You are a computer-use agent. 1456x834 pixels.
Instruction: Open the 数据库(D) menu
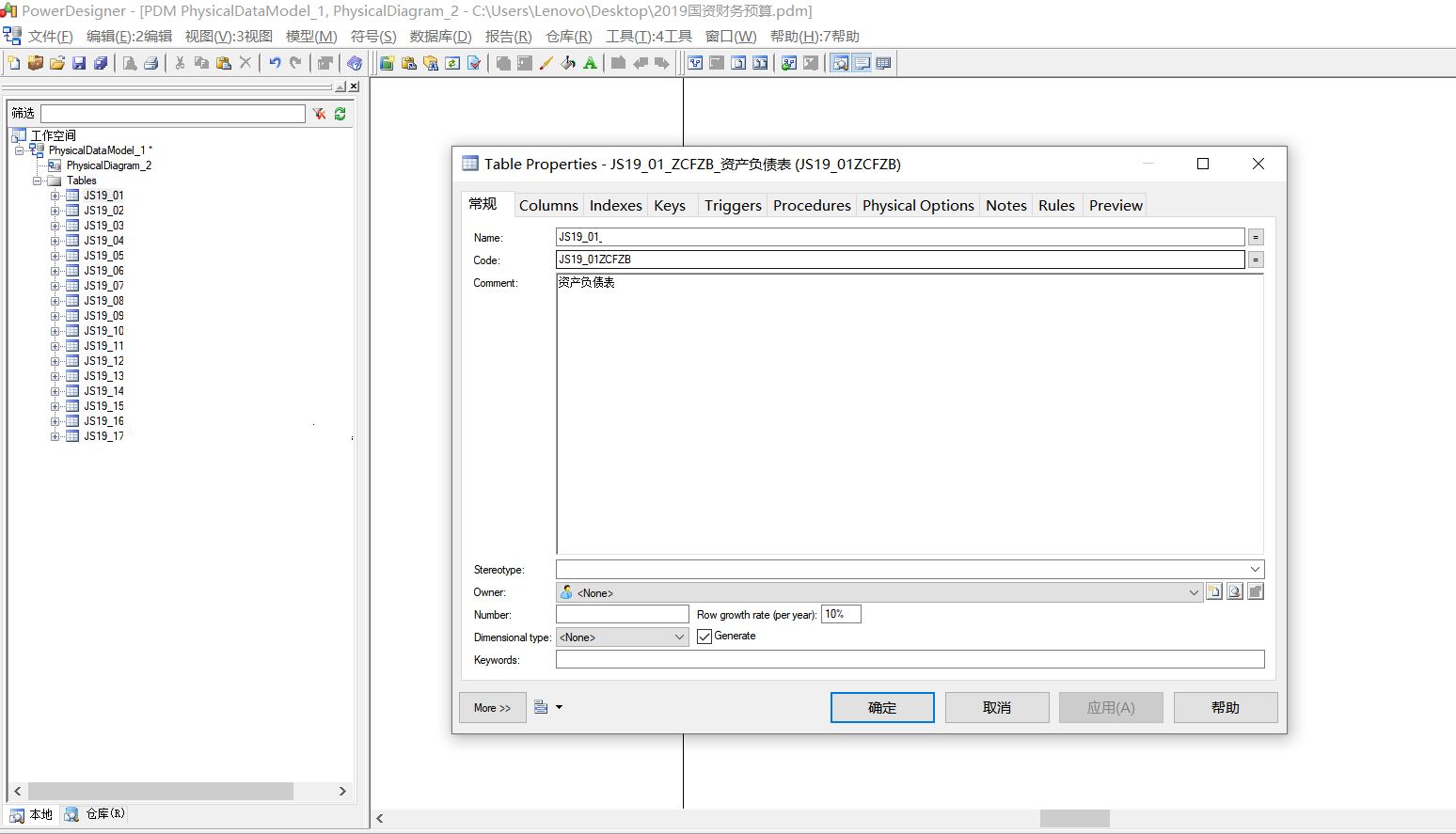coord(441,37)
